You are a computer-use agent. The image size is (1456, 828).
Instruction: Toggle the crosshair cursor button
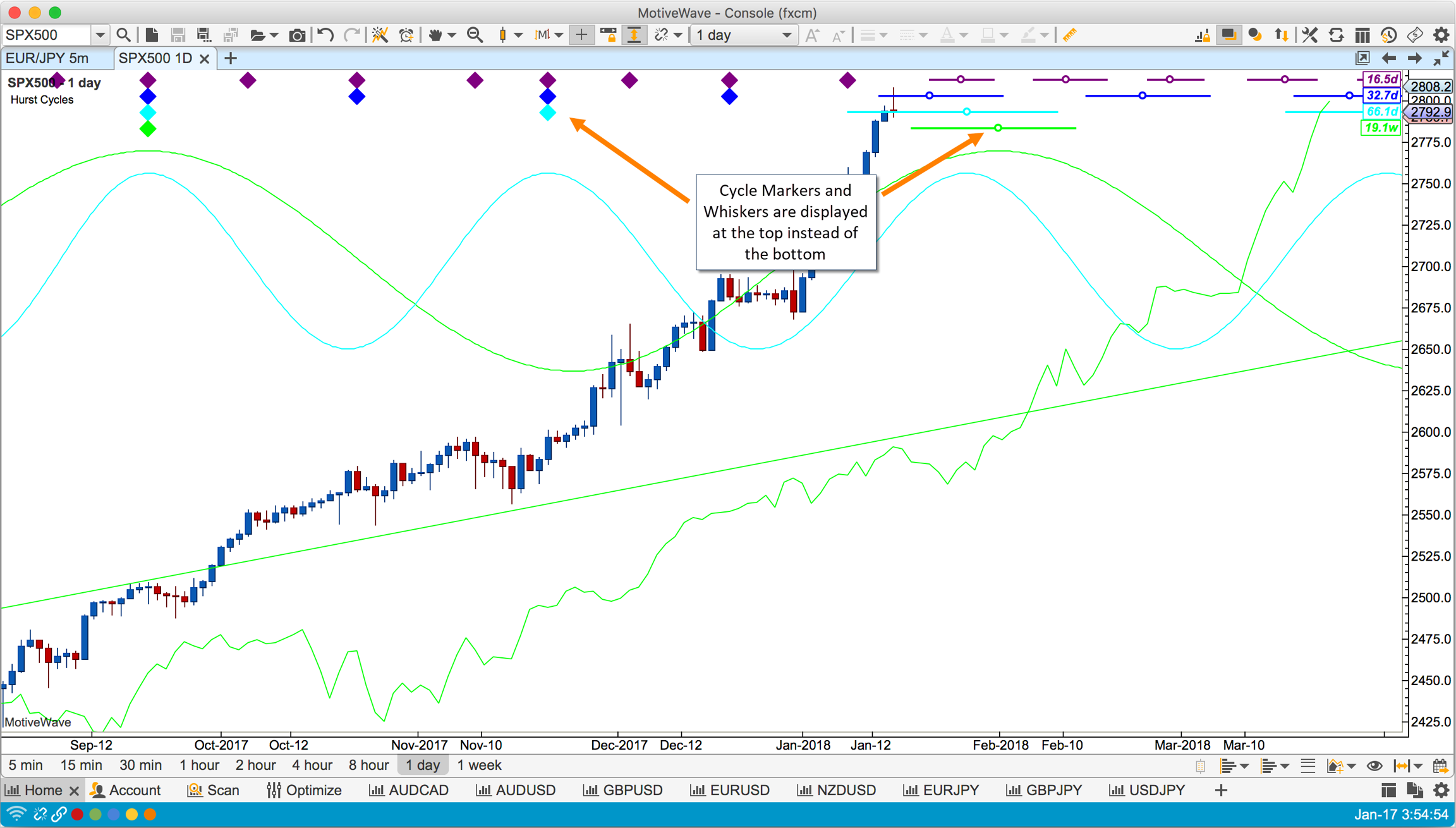(x=581, y=35)
